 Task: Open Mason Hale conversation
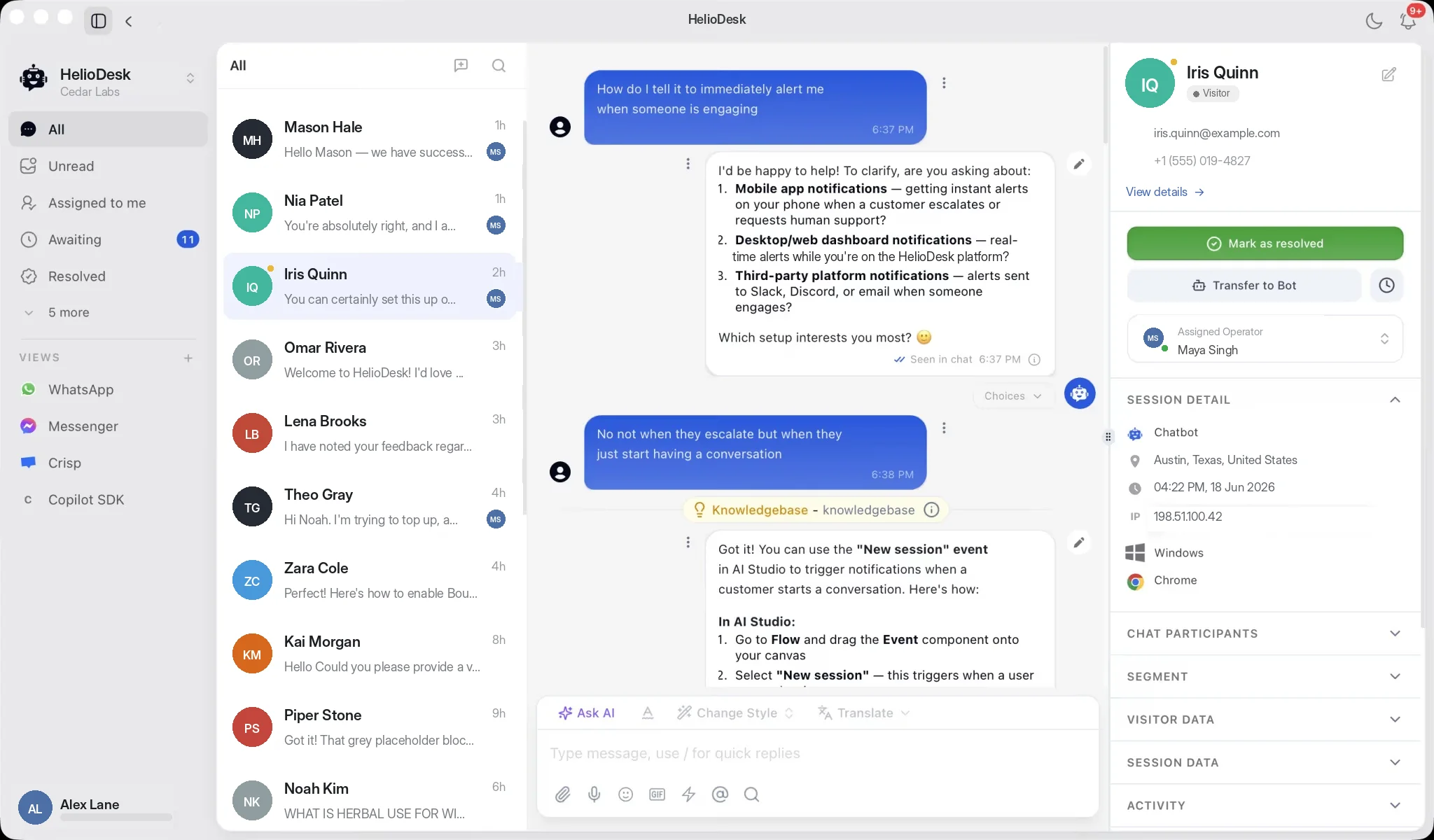370,139
